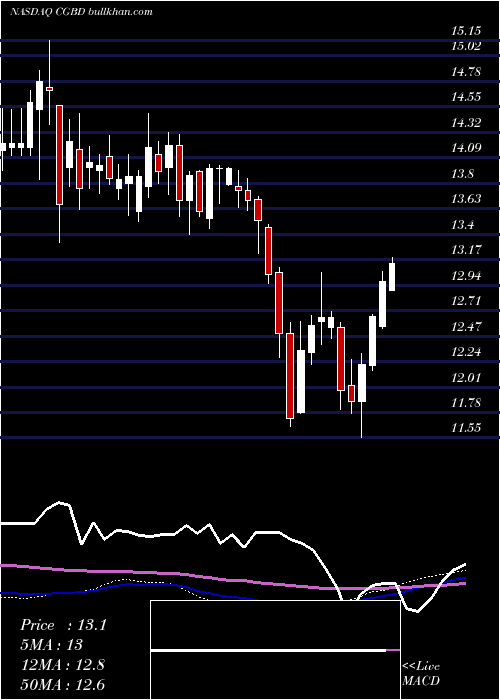Click the 15.02 price axis label
Image resolution: width=500 pixels, height=700 pixels.
tap(466, 46)
